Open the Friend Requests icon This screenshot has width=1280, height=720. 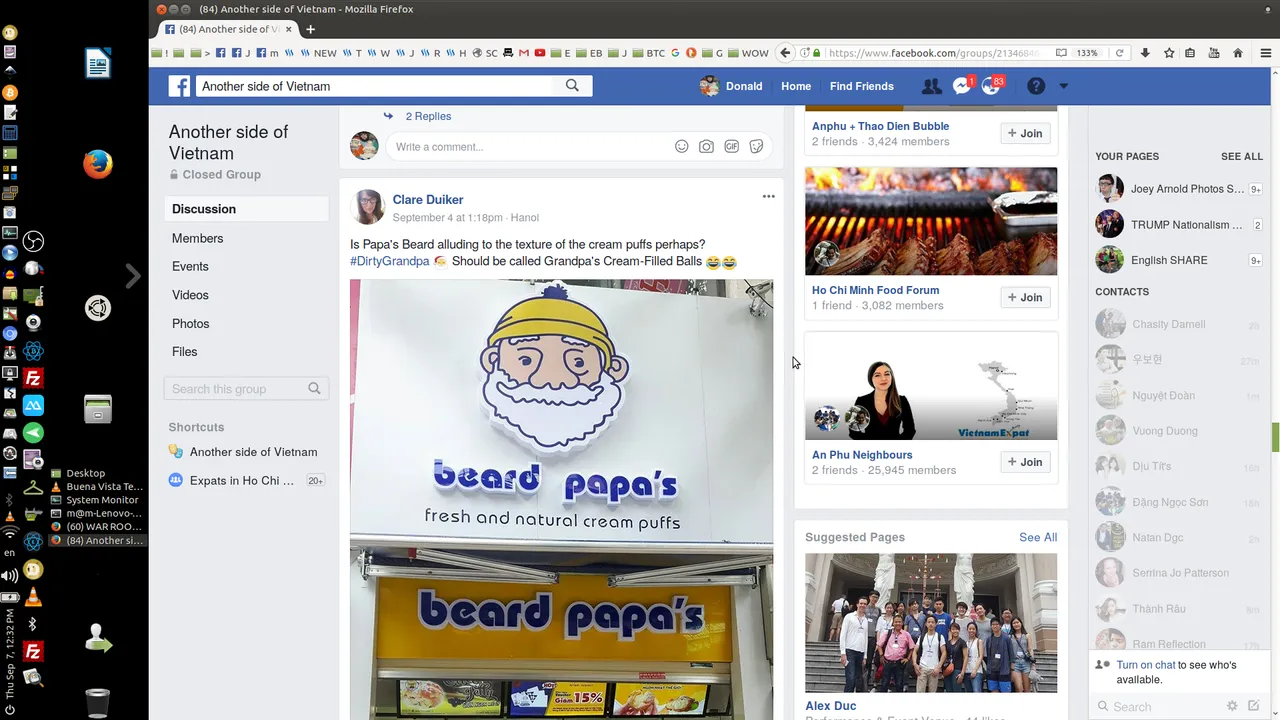click(931, 86)
